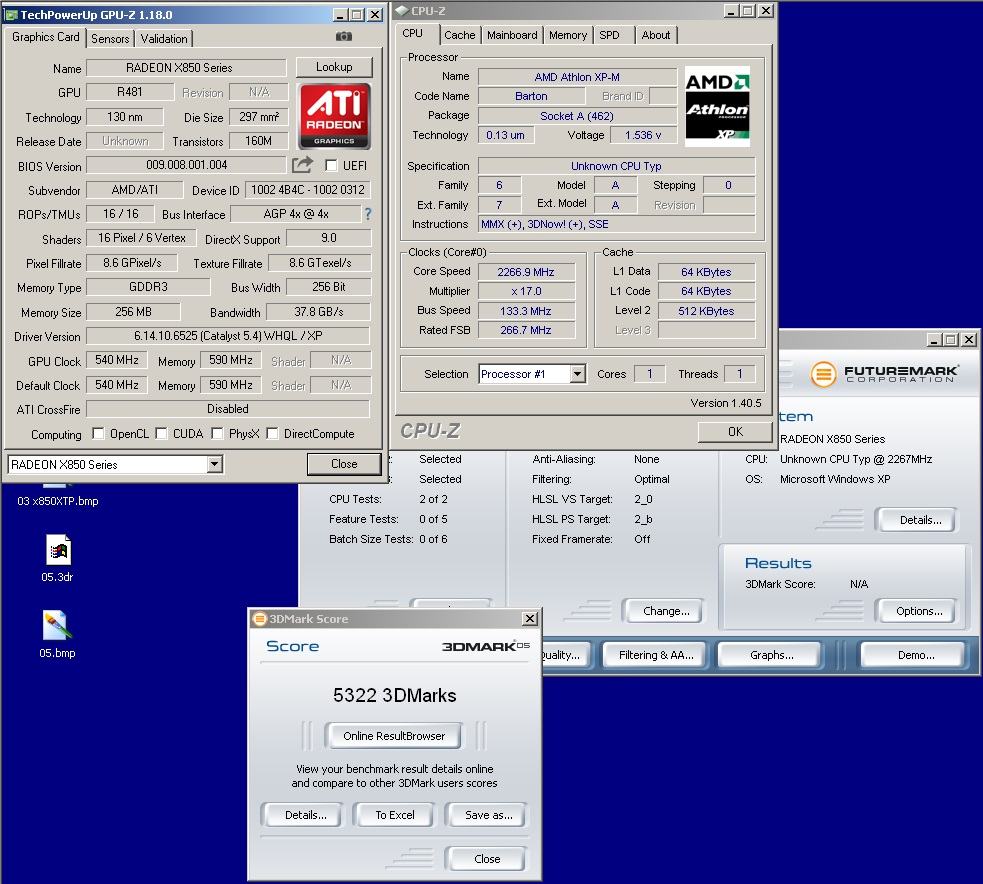The image size is (983, 884).
Task: Toggle the OpenCL checkbox
Action: pos(98,433)
